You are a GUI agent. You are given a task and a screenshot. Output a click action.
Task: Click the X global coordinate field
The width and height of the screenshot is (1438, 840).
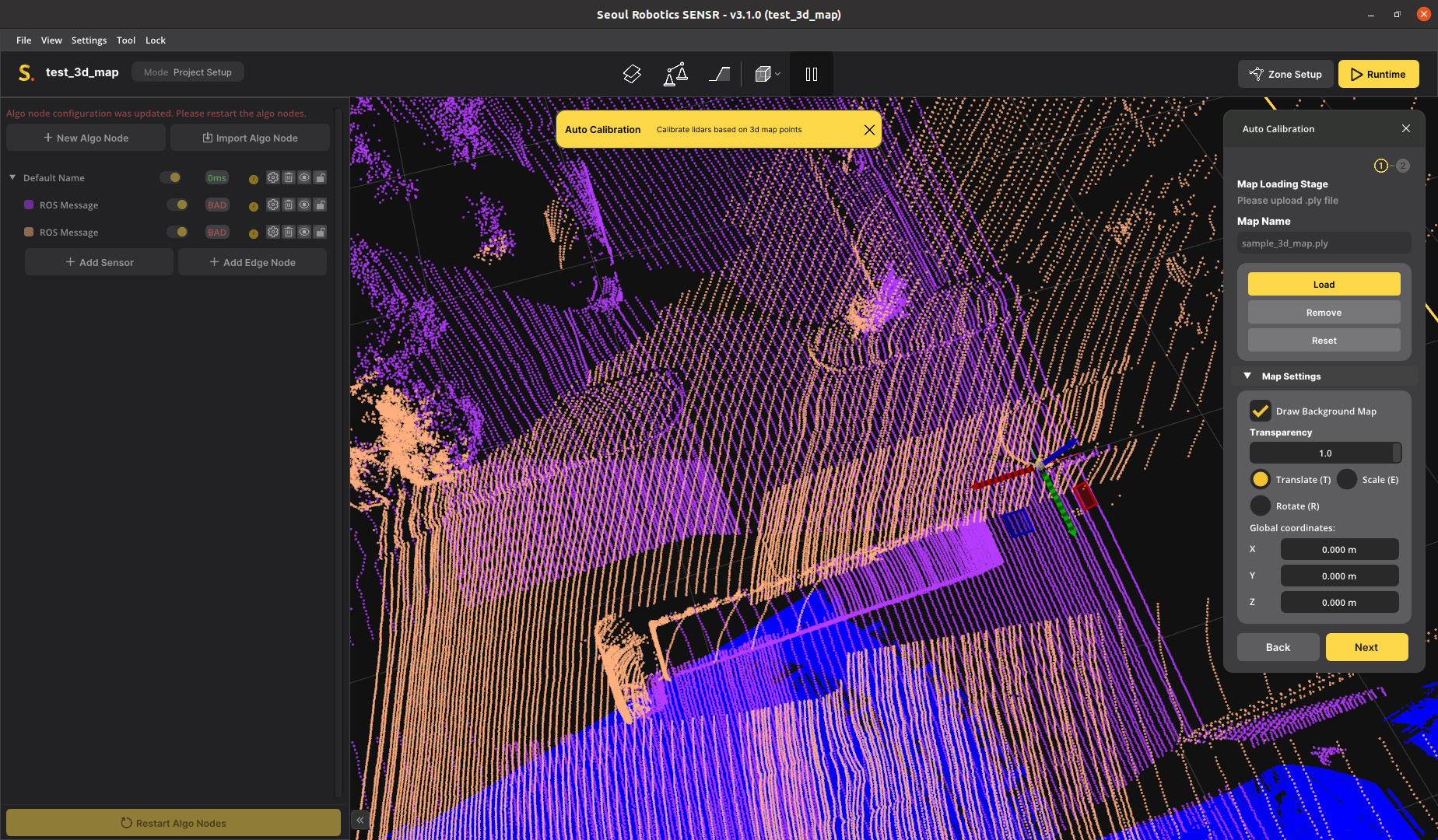tap(1339, 549)
